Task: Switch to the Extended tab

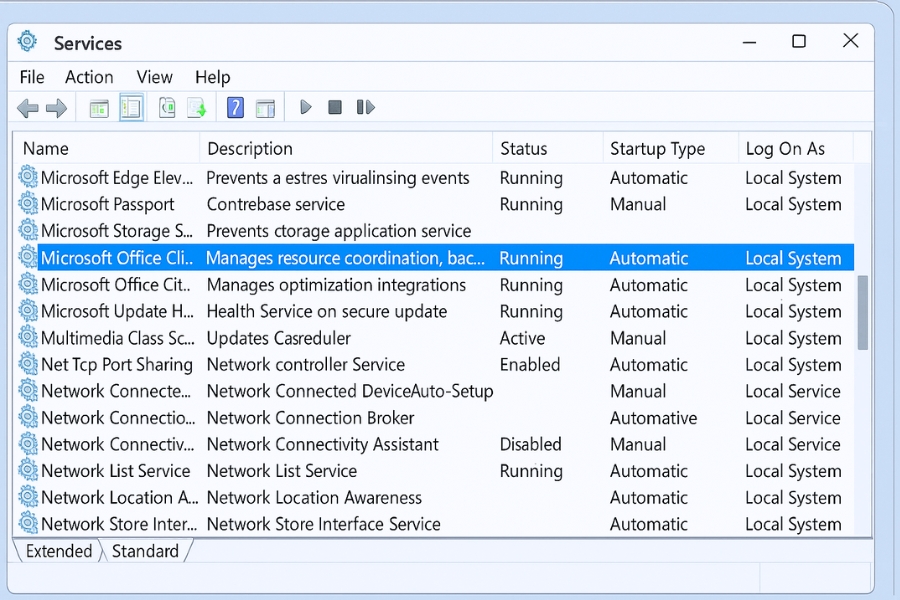Action: [58, 551]
